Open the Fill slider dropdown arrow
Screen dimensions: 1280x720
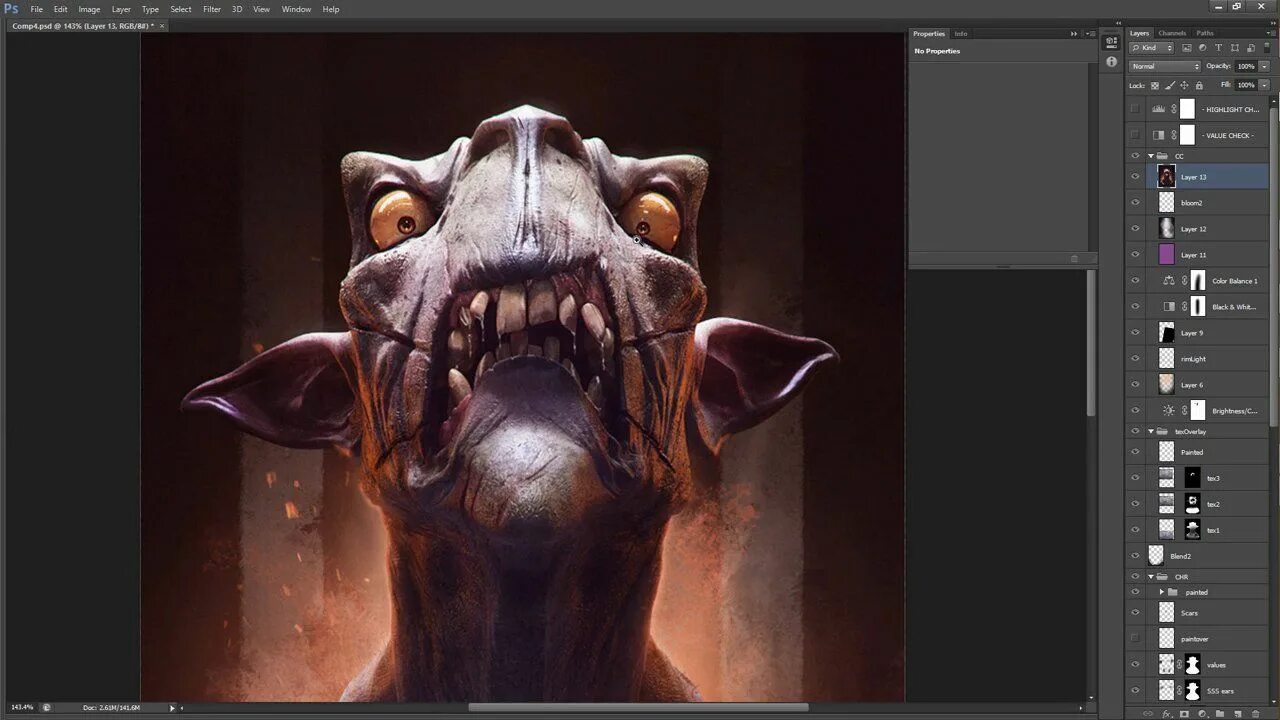tap(1265, 85)
